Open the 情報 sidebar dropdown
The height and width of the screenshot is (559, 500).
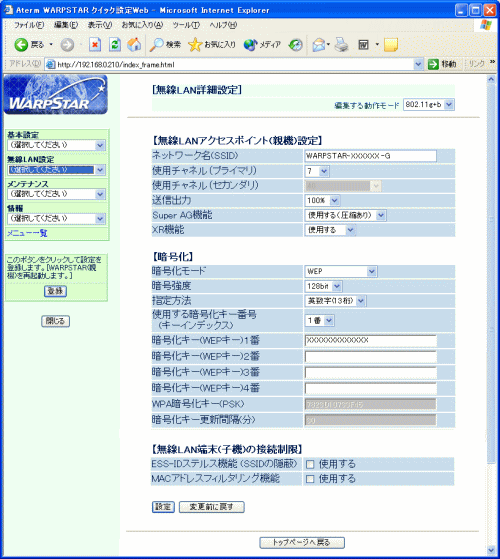(x=57, y=218)
